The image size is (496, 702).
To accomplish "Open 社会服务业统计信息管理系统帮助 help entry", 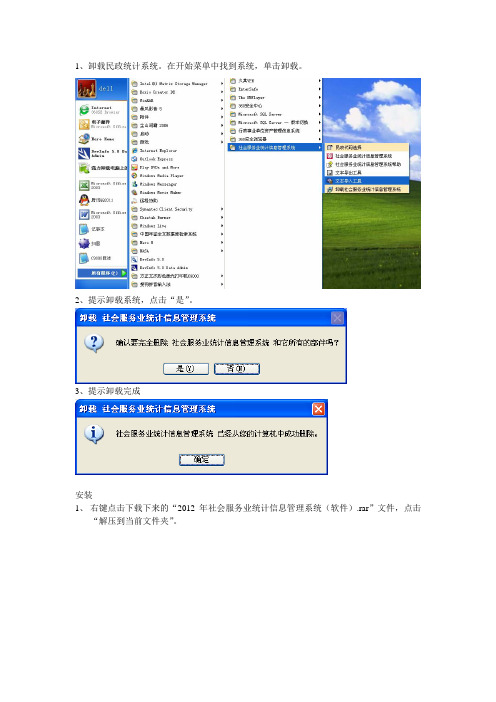I will click(x=367, y=164).
